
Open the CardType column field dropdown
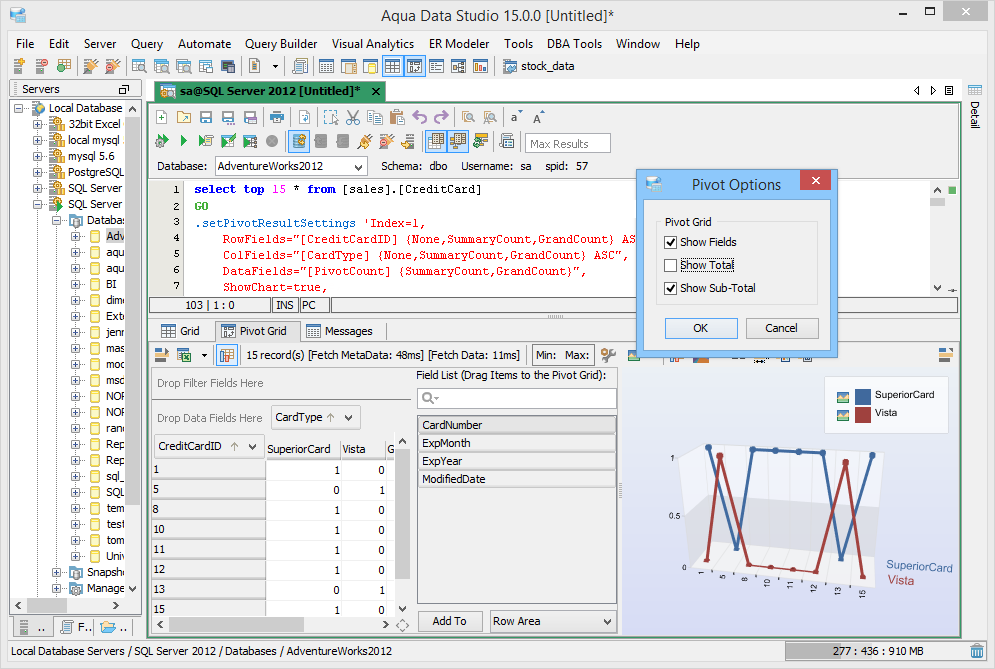(x=348, y=418)
